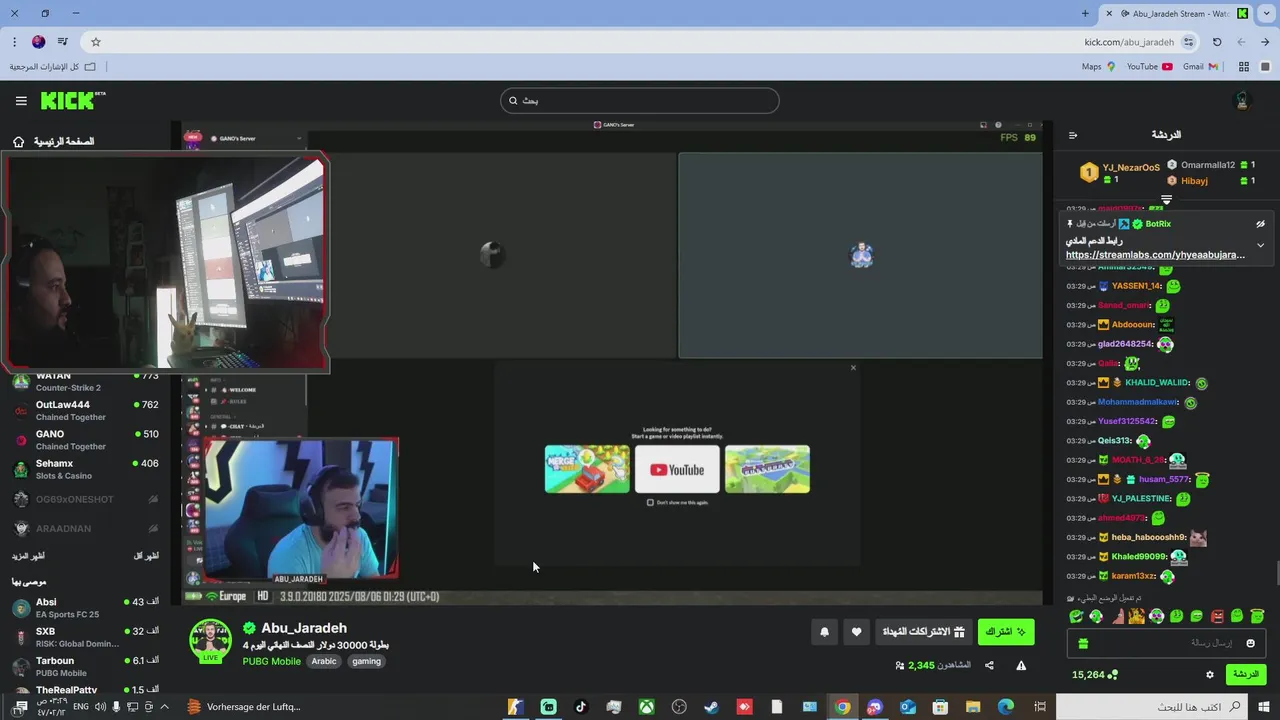Click the Abu_Jaradeh streamer avatar
The image size is (1280, 720).
click(211, 641)
